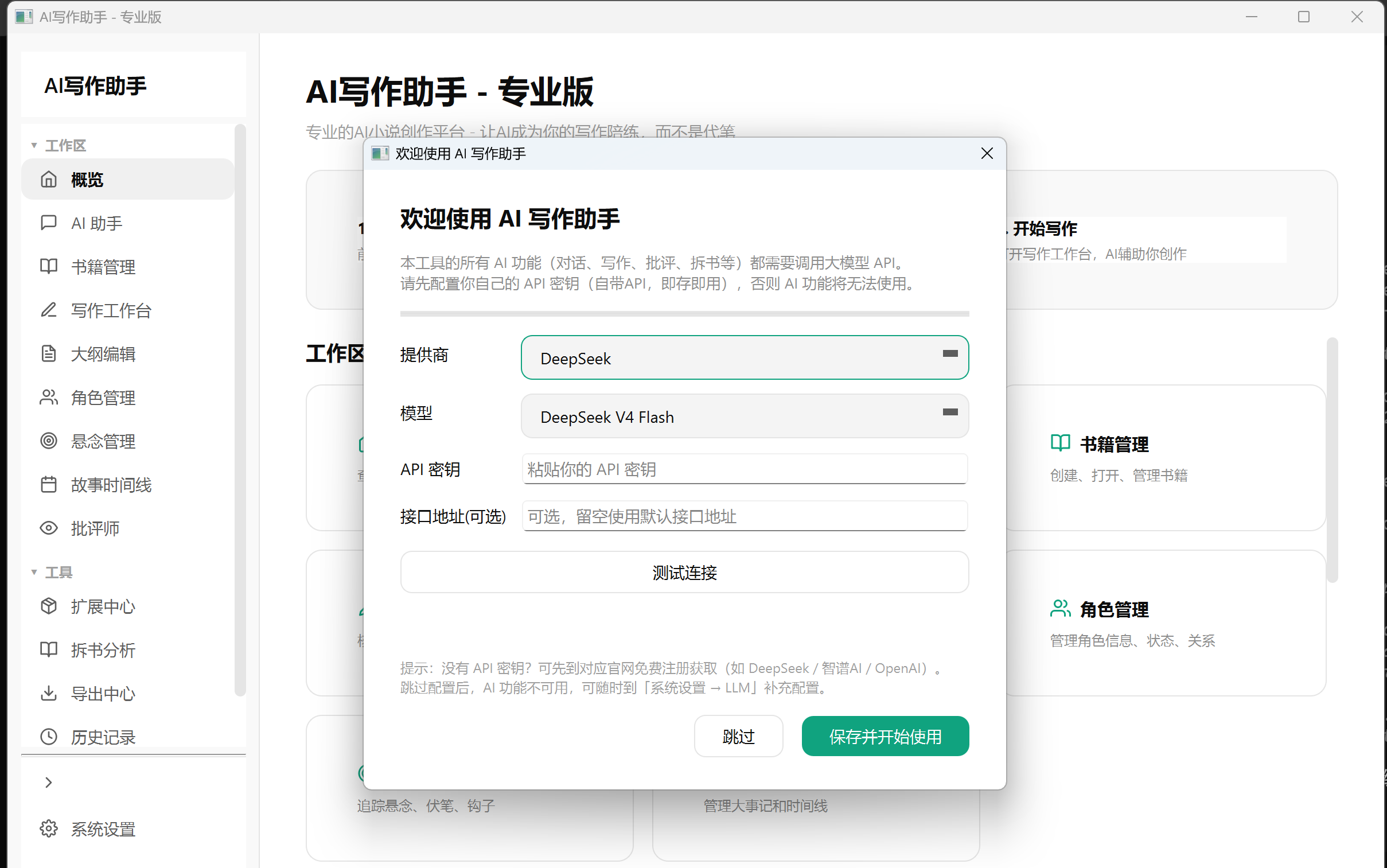
Task: Click the main content vertical scrollbar
Action: (1333, 461)
